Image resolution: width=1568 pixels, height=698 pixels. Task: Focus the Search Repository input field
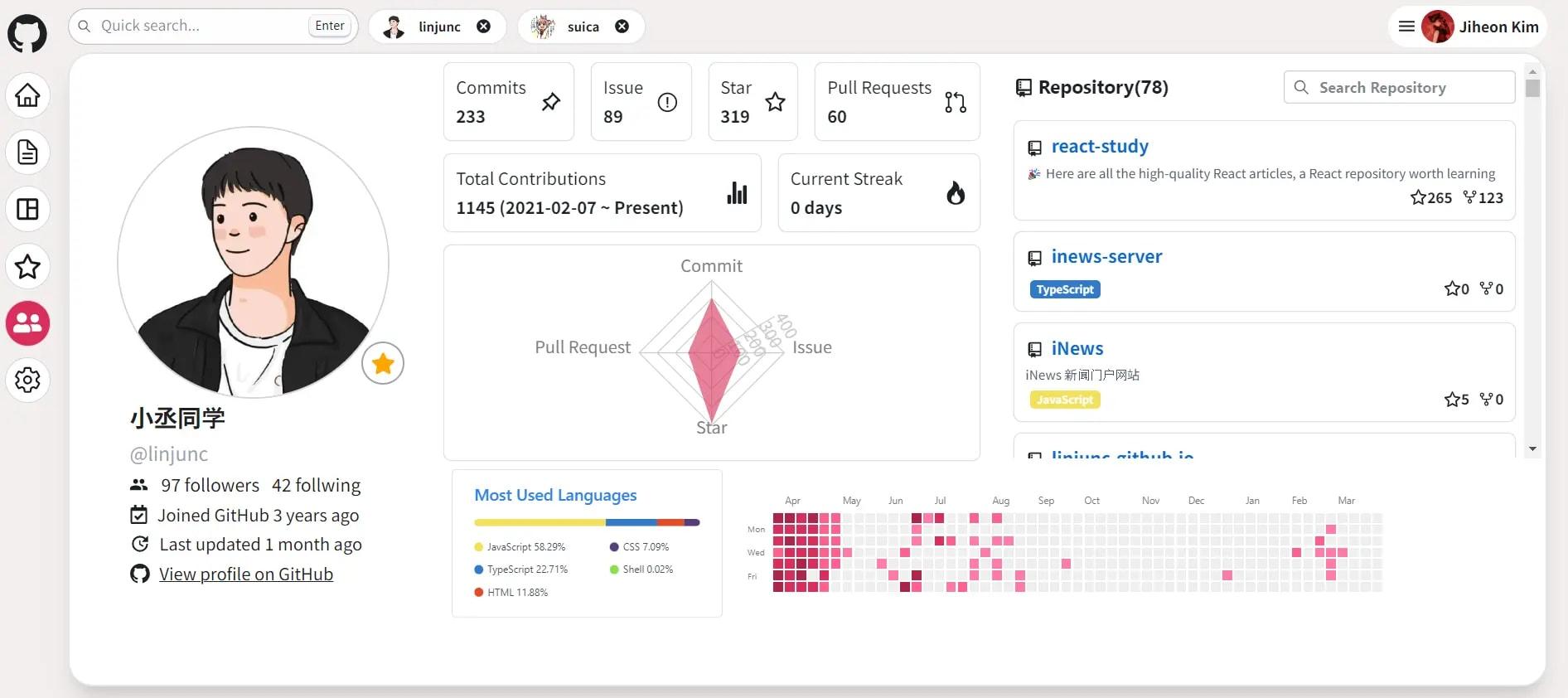[x=1399, y=87]
